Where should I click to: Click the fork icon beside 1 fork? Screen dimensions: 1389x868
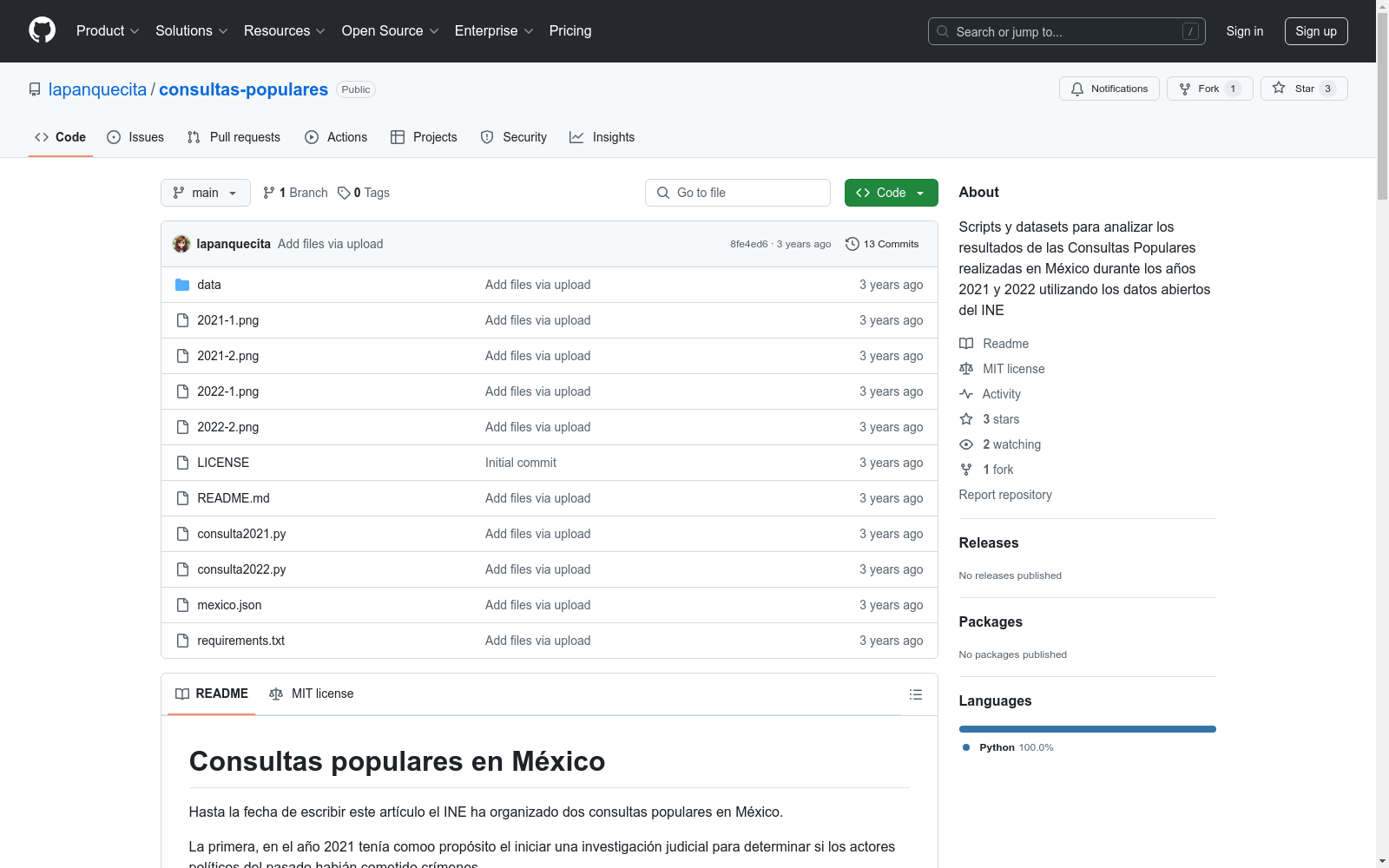point(966,470)
